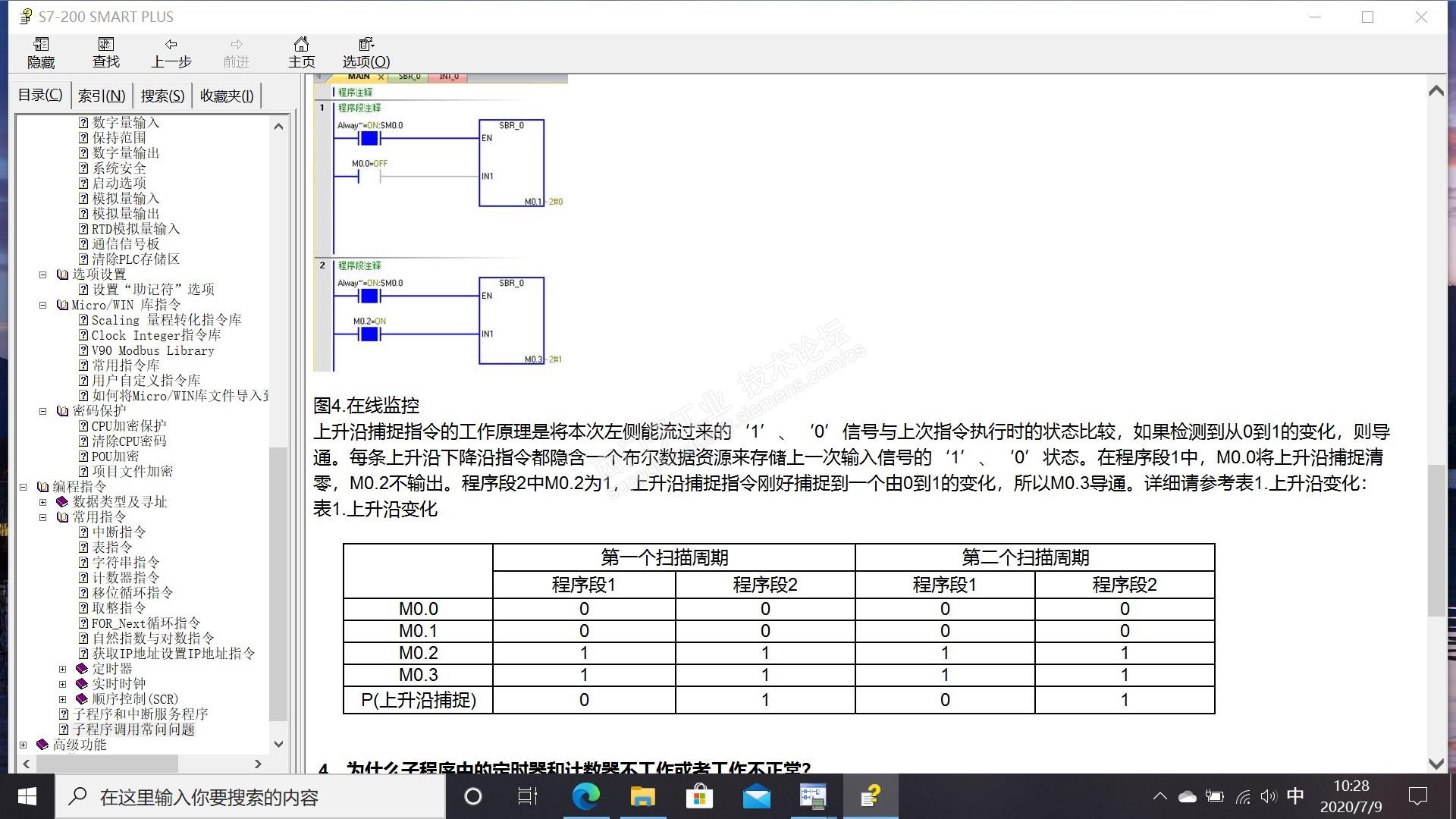Collapse the 常用指令 tree node
The image size is (1456, 819).
[x=43, y=517]
